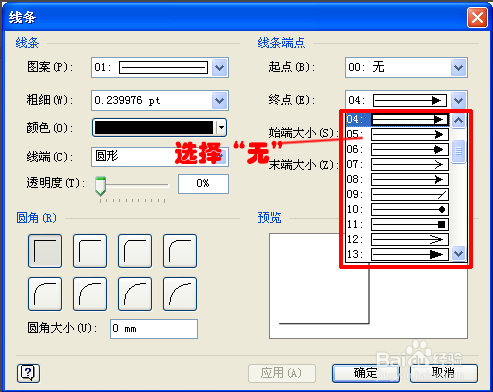Click the transparency slider handle
493x392 pixels.
100,186
